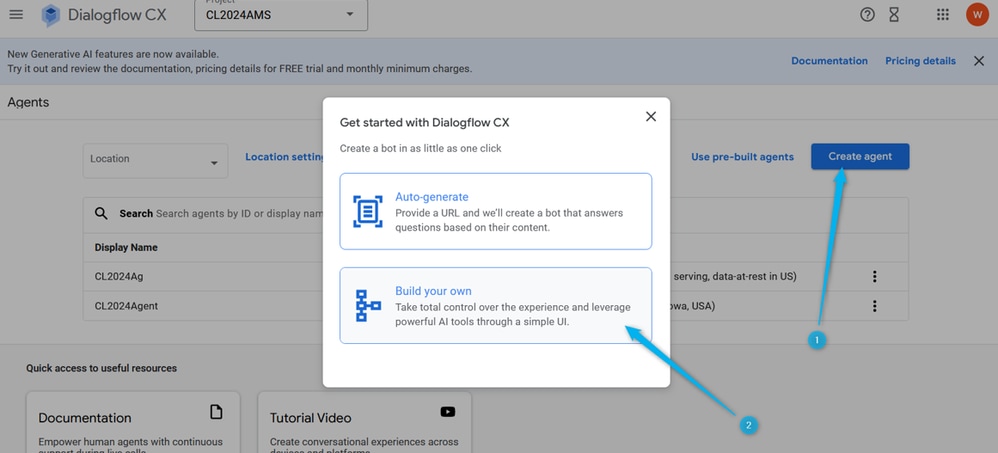This screenshot has height=453, width=998.
Task: Open the user account avatar W
Action: [x=977, y=15]
